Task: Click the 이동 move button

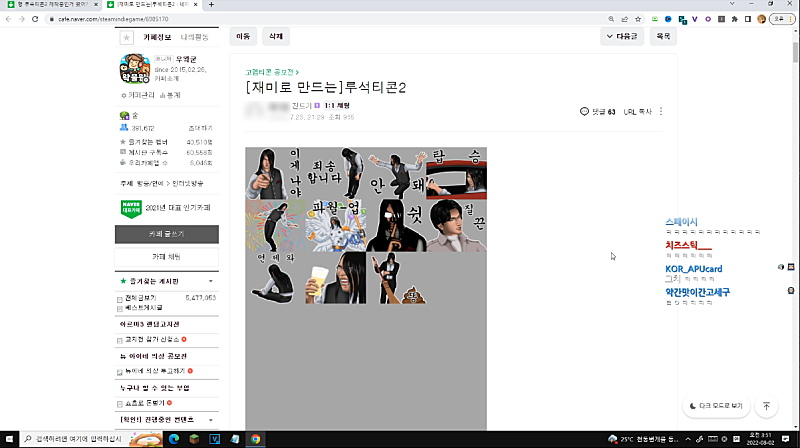Action: pyautogui.click(x=243, y=36)
